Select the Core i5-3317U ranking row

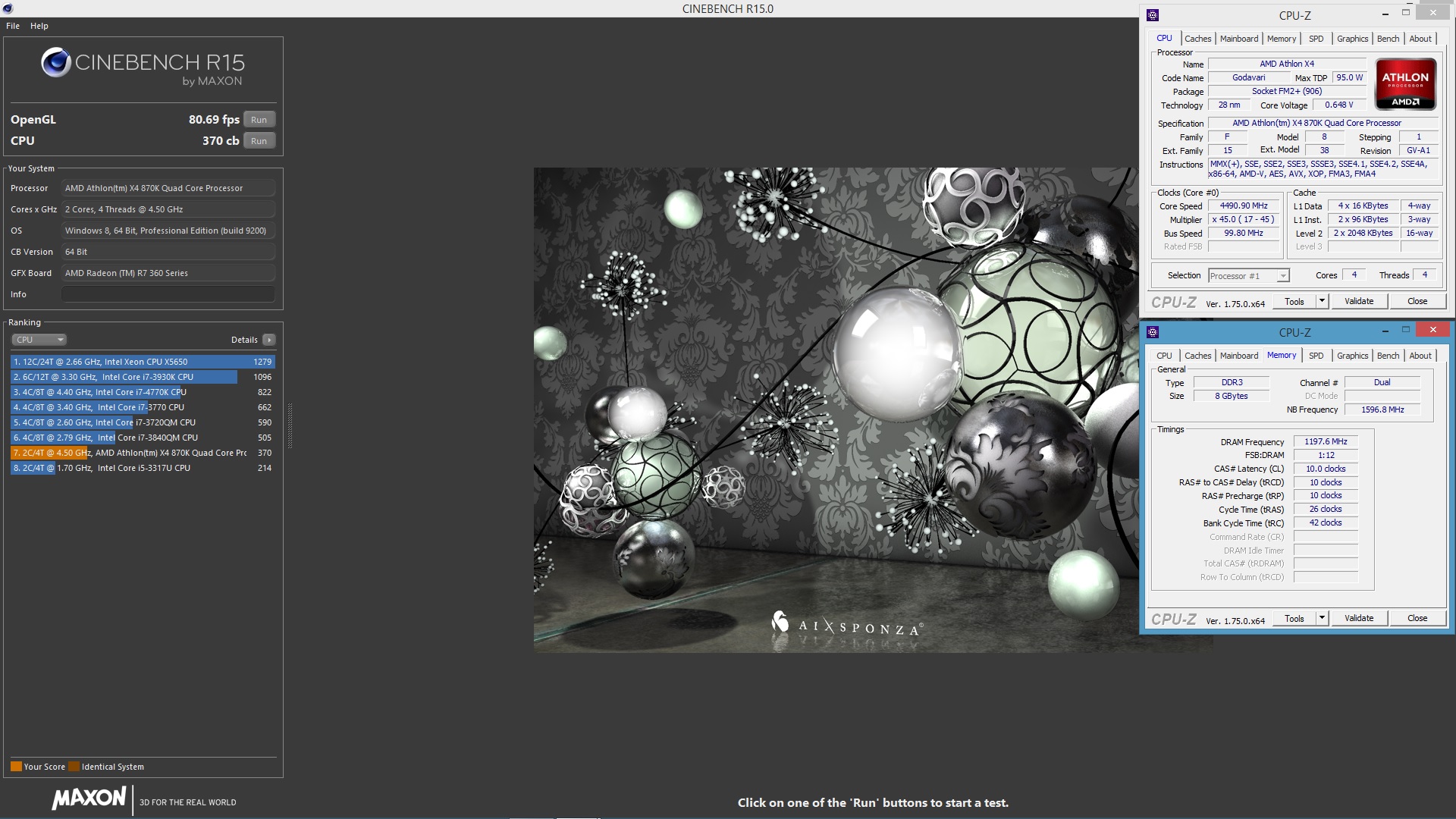143,468
